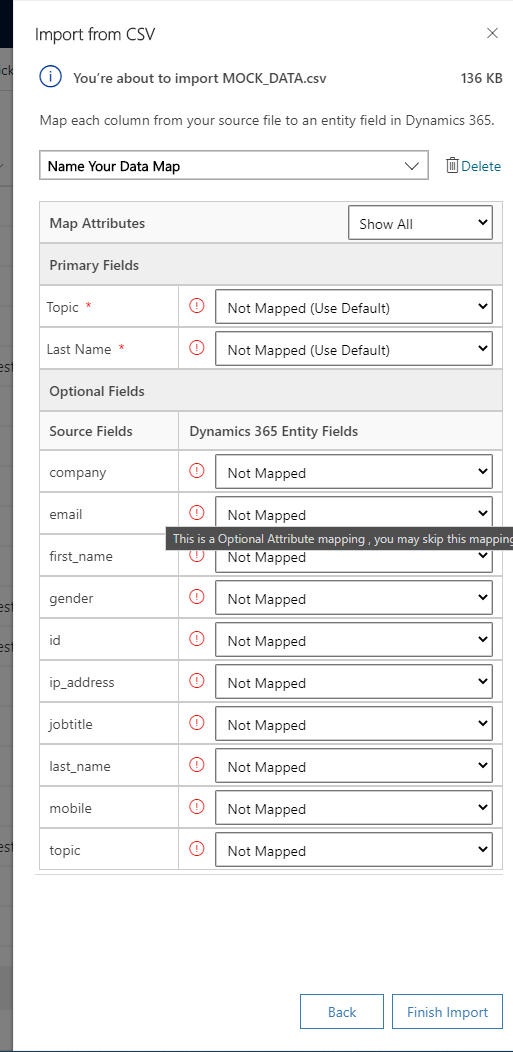Click the ip_address source field name
513x1052 pixels.
point(82,682)
